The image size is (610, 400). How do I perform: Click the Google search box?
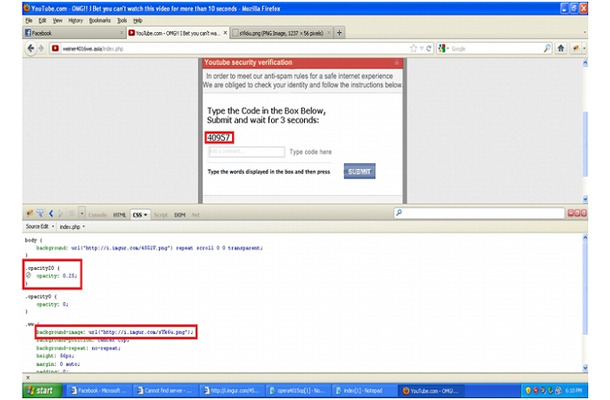tap(496, 49)
